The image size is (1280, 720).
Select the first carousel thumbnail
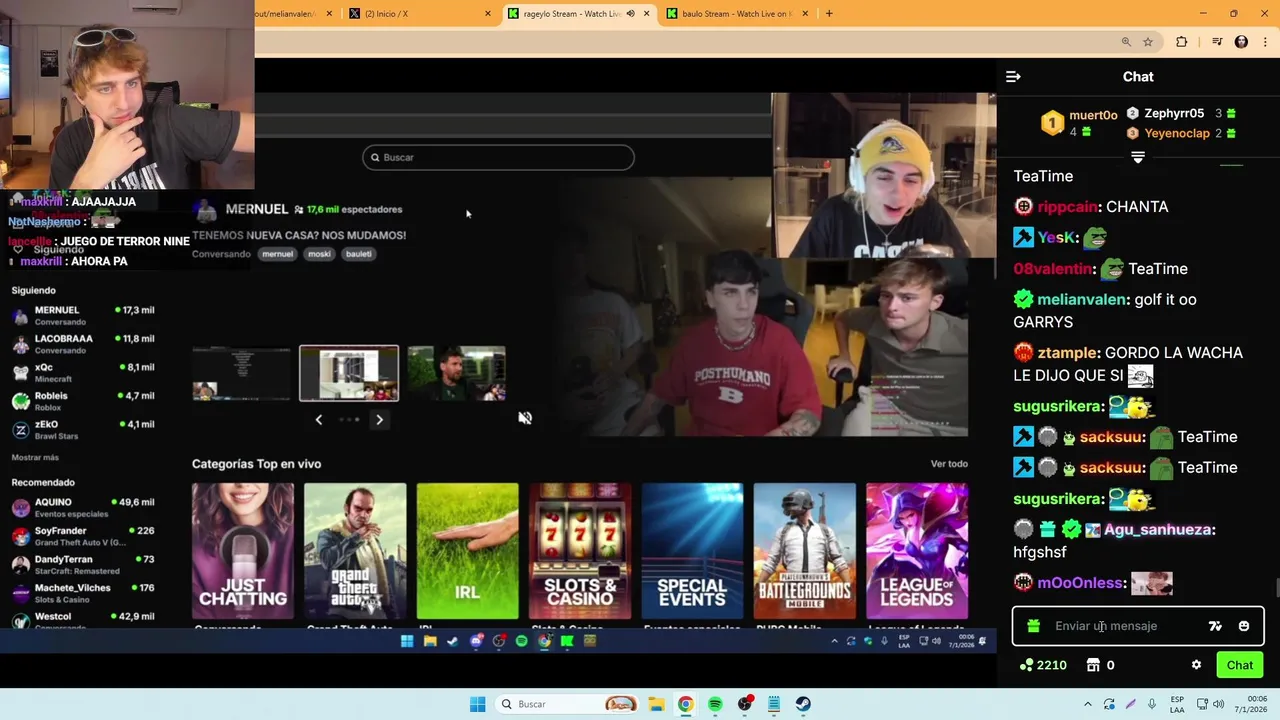click(x=241, y=373)
